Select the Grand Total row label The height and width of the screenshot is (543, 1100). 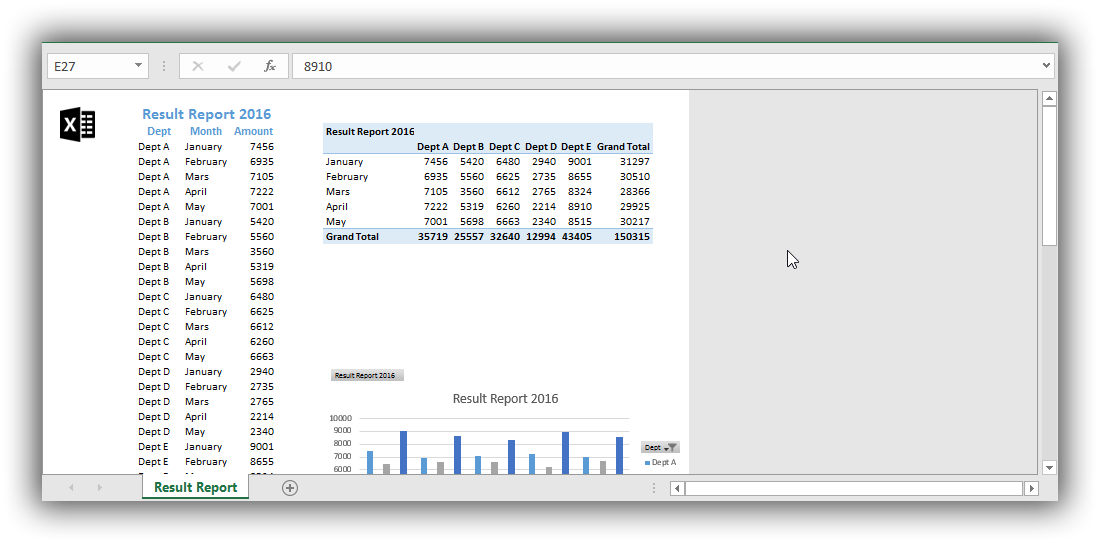pyautogui.click(x=352, y=236)
